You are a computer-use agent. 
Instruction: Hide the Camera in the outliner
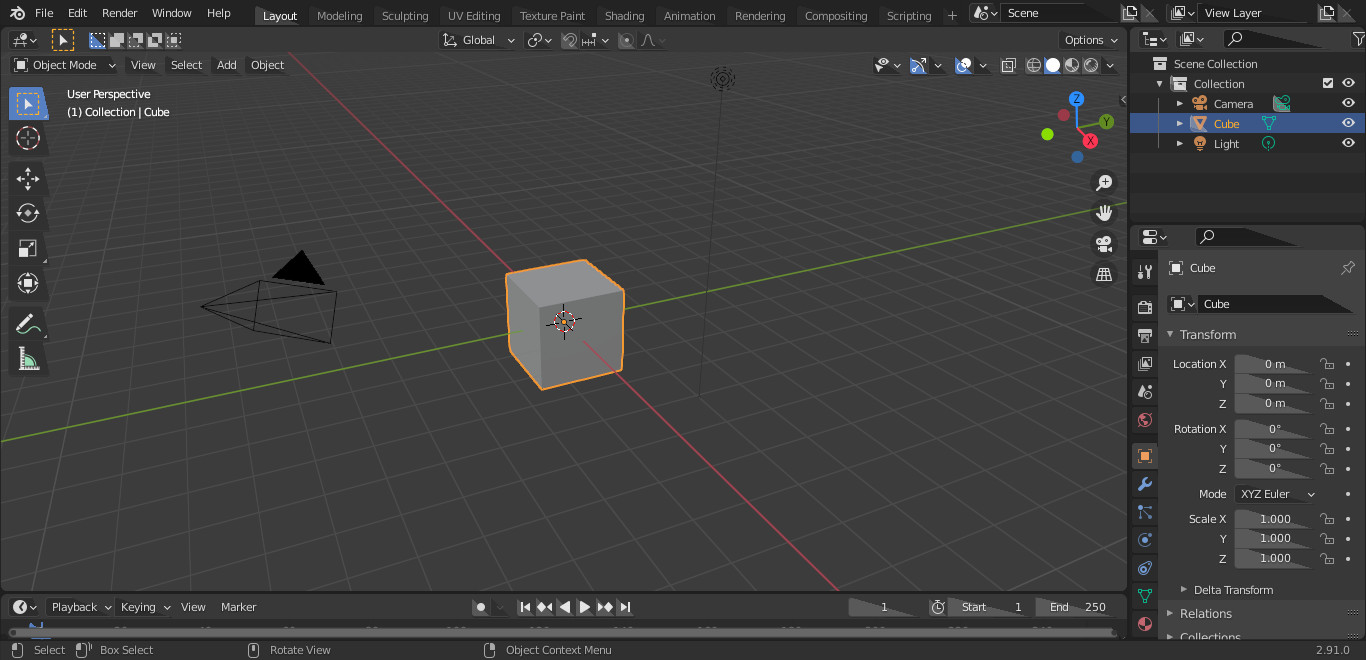click(1348, 102)
